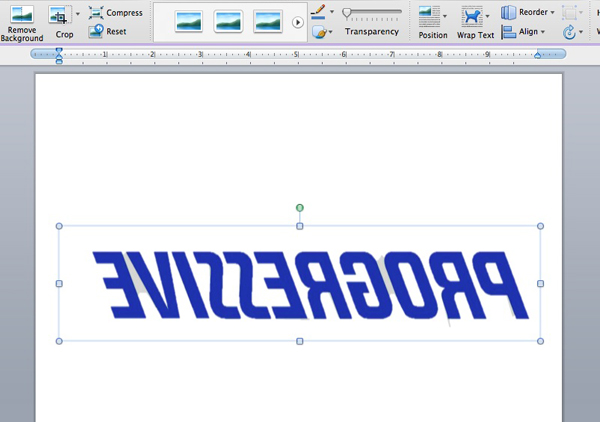Choose the third picture style thumbnail

click(x=268, y=21)
